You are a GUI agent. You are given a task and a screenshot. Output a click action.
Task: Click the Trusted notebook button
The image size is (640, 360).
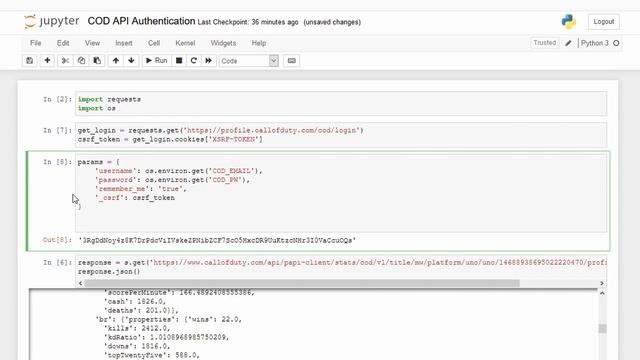544,42
